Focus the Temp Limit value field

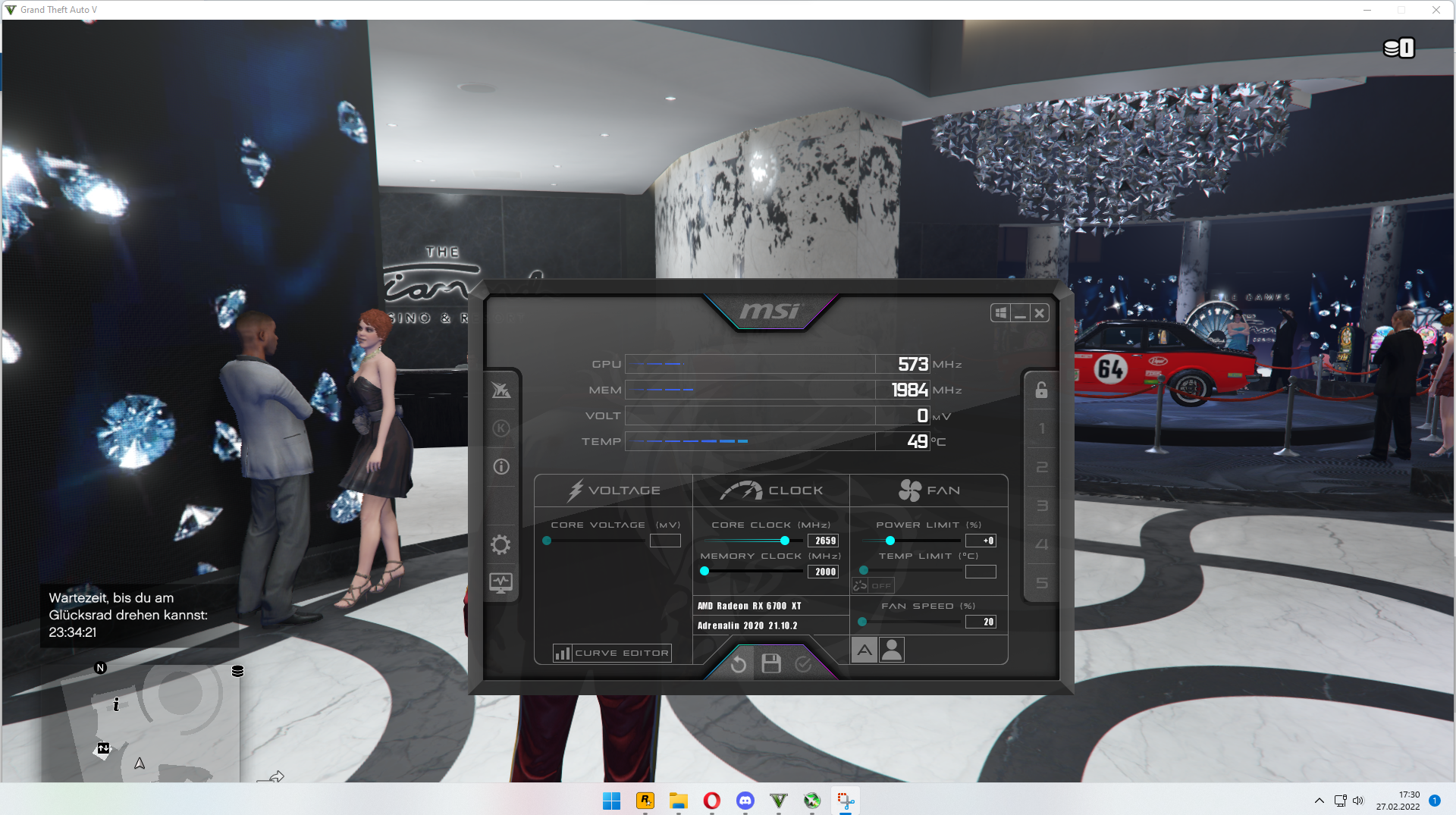pos(981,572)
